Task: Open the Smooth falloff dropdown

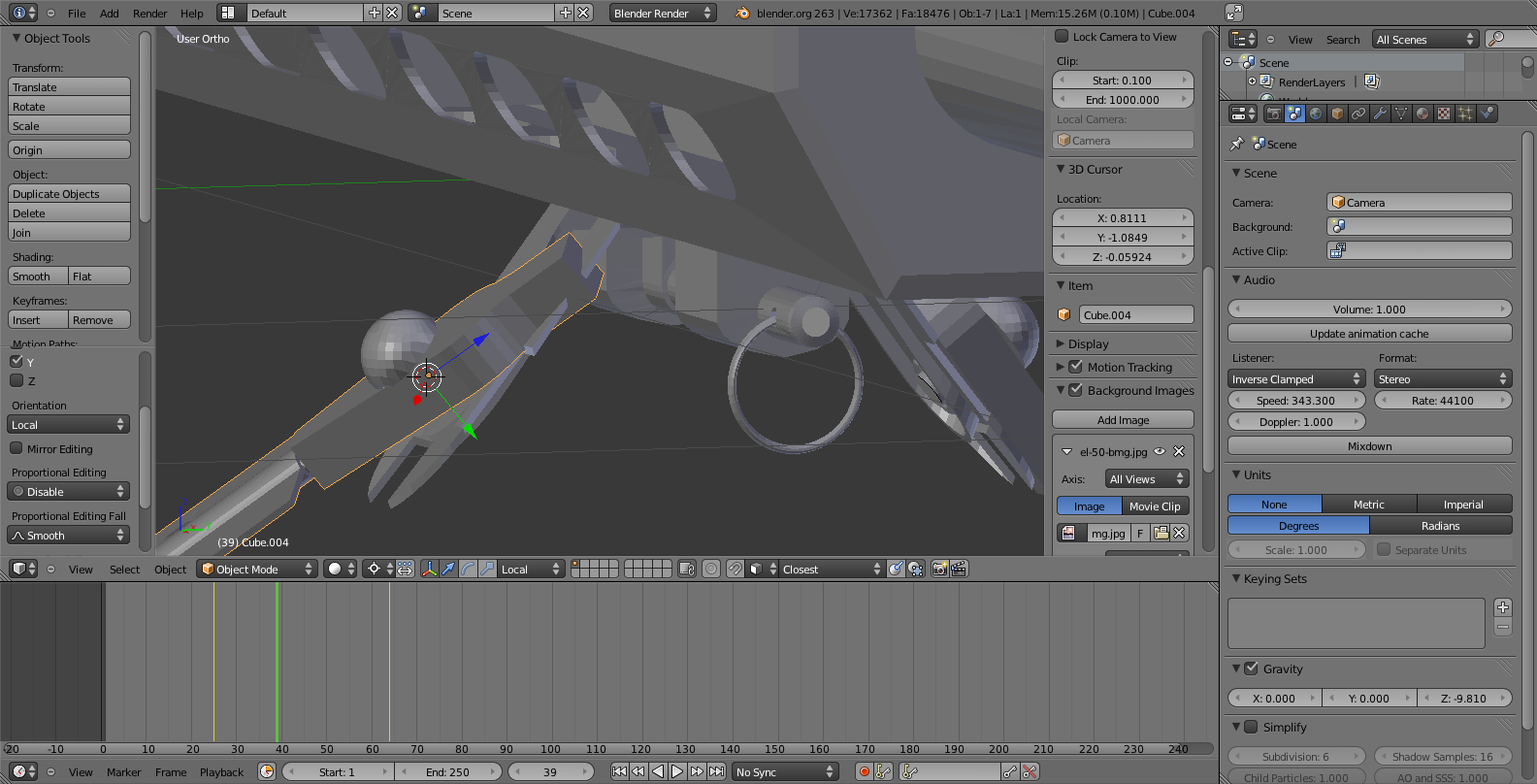Action: tap(69, 535)
